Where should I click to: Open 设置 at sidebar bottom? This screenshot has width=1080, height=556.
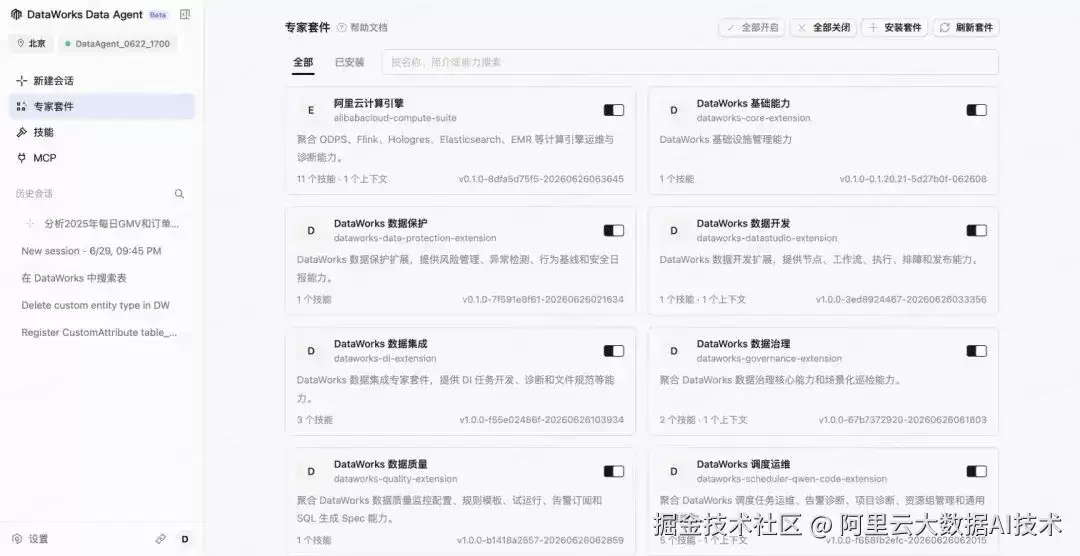pyautogui.click(x=31, y=539)
